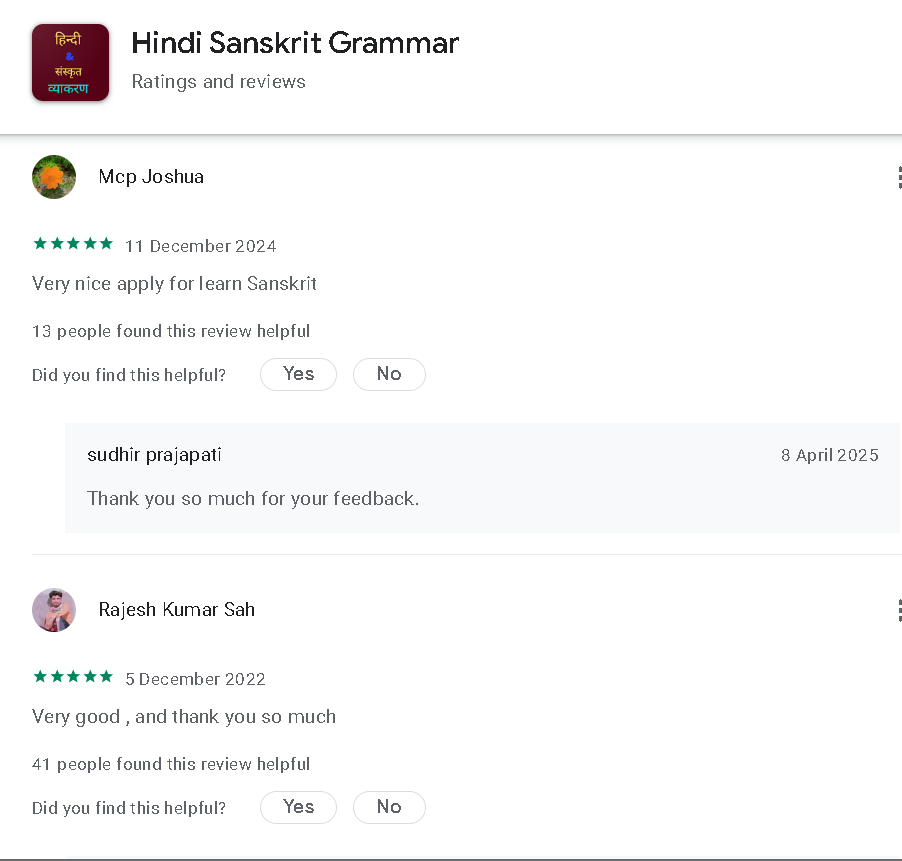Click developer name sudhir prajapati in reply

(154, 455)
